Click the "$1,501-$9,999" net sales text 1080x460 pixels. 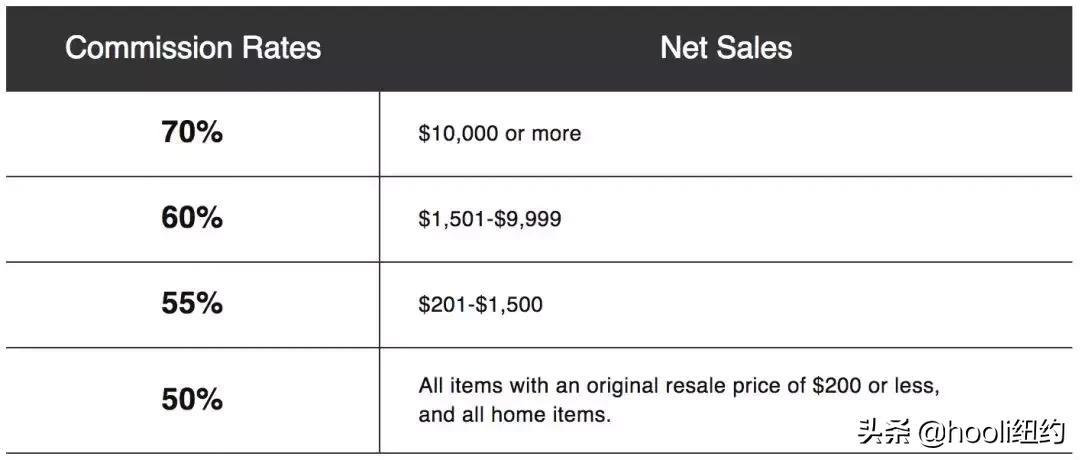(x=490, y=219)
